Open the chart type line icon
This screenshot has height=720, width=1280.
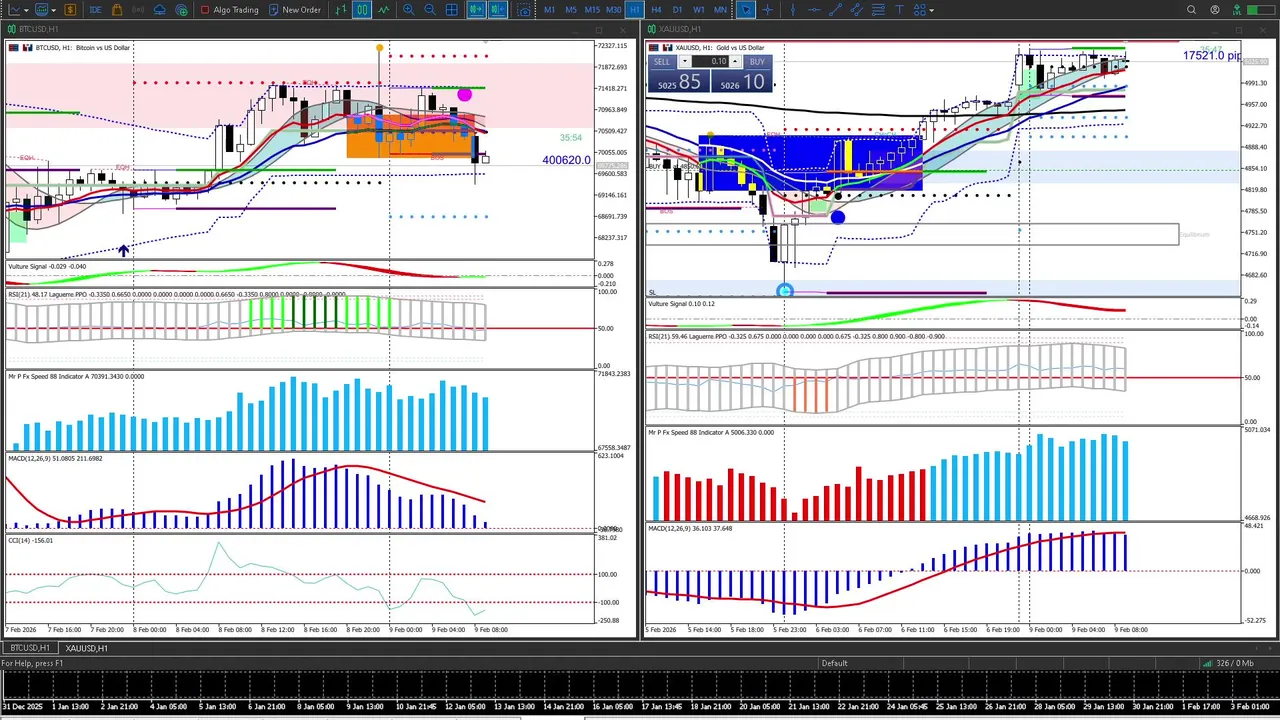[15, 10]
